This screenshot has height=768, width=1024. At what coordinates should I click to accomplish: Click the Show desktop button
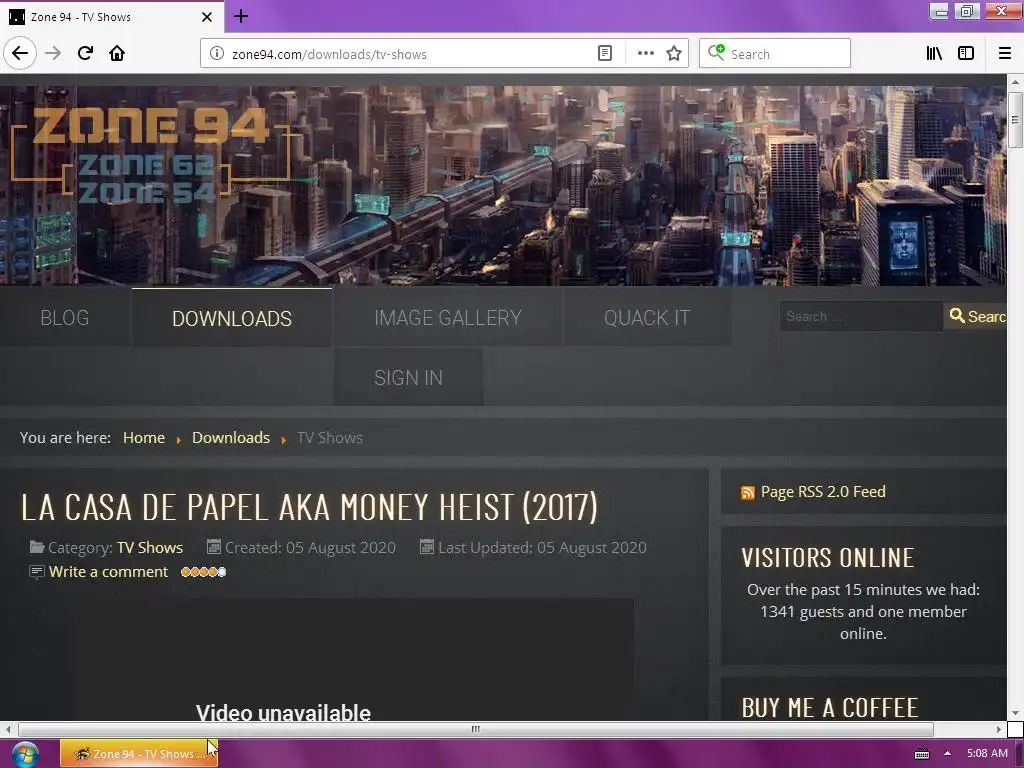1018,754
